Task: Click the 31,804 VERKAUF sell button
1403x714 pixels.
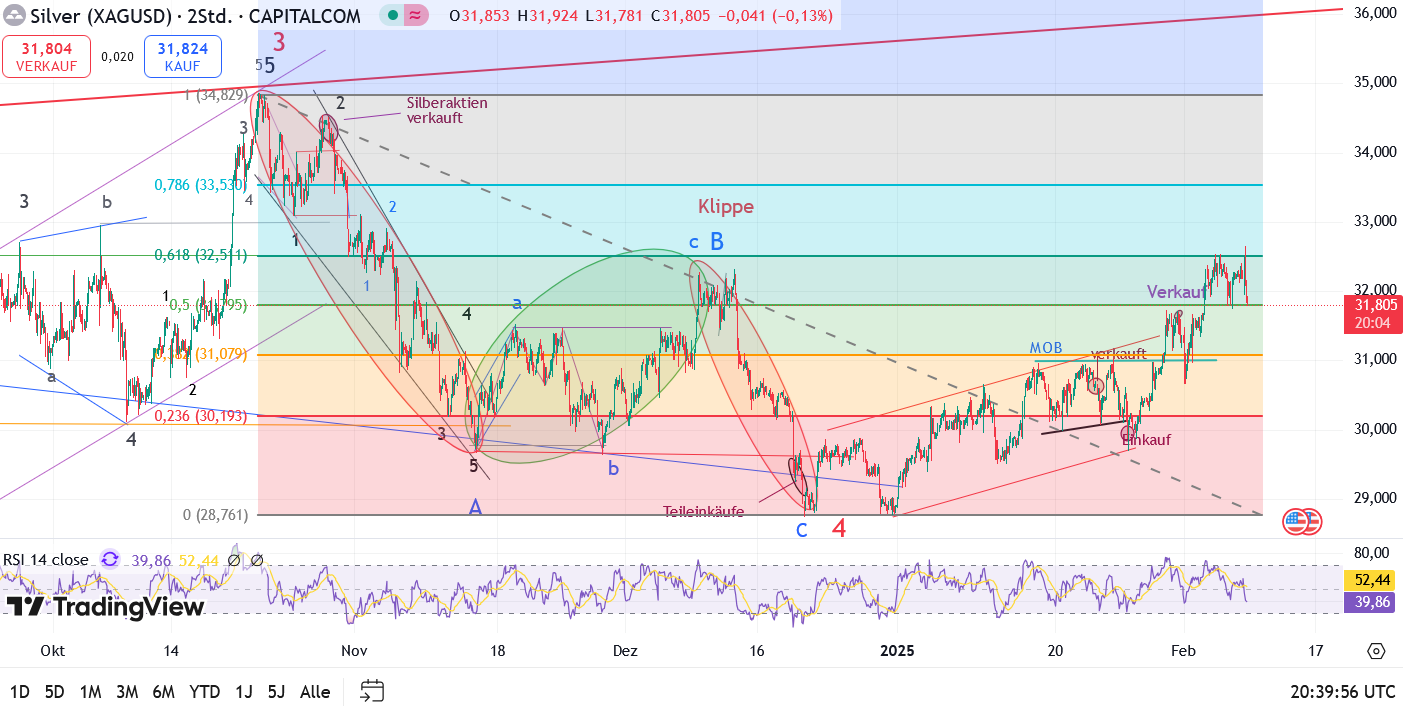Action: click(x=46, y=57)
